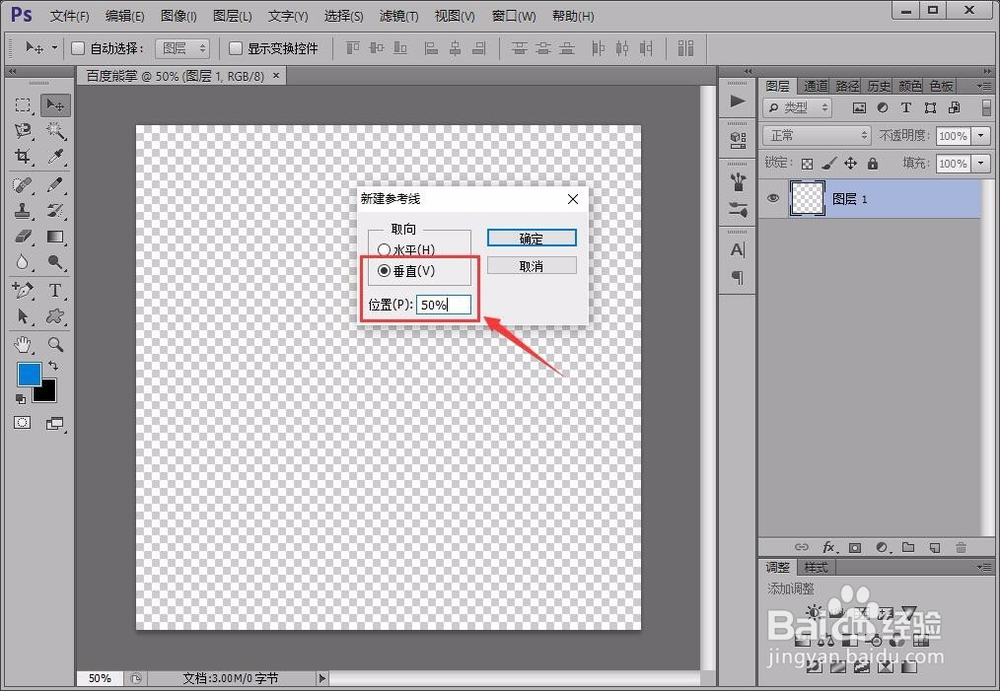Viewport: 1000px width, 691px height.
Task: Click 取消 in the new guide dialog
Action: pos(531,265)
